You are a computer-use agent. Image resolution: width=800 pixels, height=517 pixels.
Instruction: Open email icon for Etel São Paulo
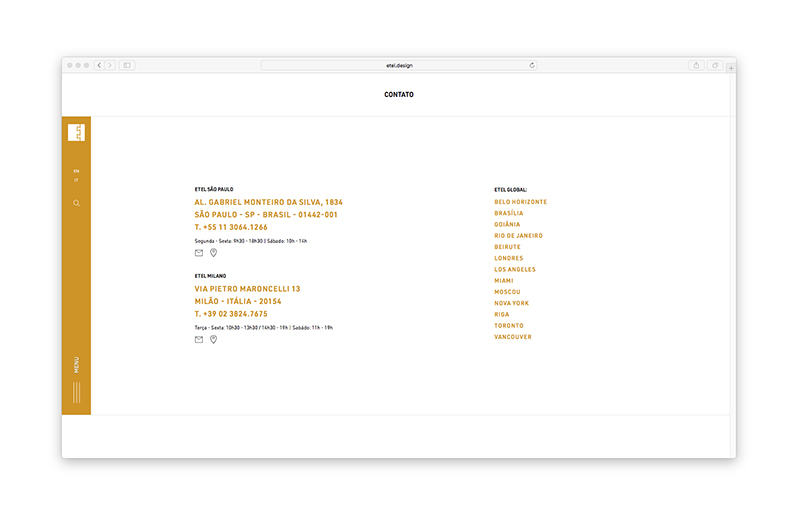tap(199, 253)
